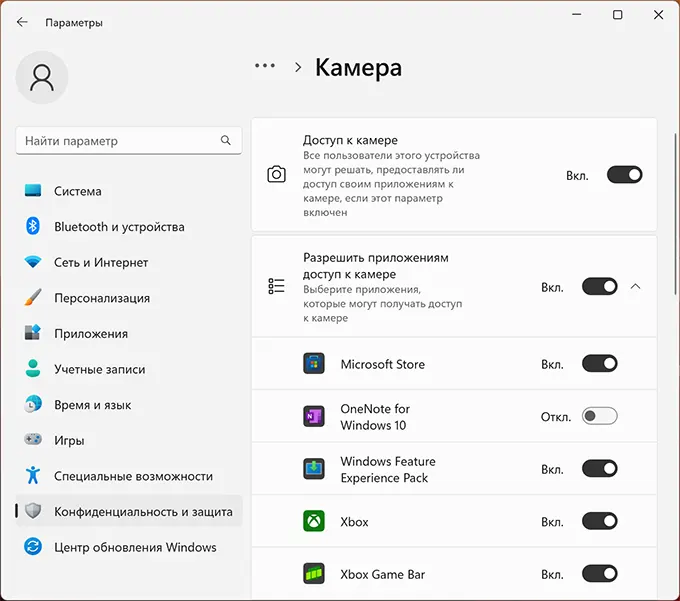Open Специальные возможности
Screen dimensions: 680x601
(x=129, y=475)
